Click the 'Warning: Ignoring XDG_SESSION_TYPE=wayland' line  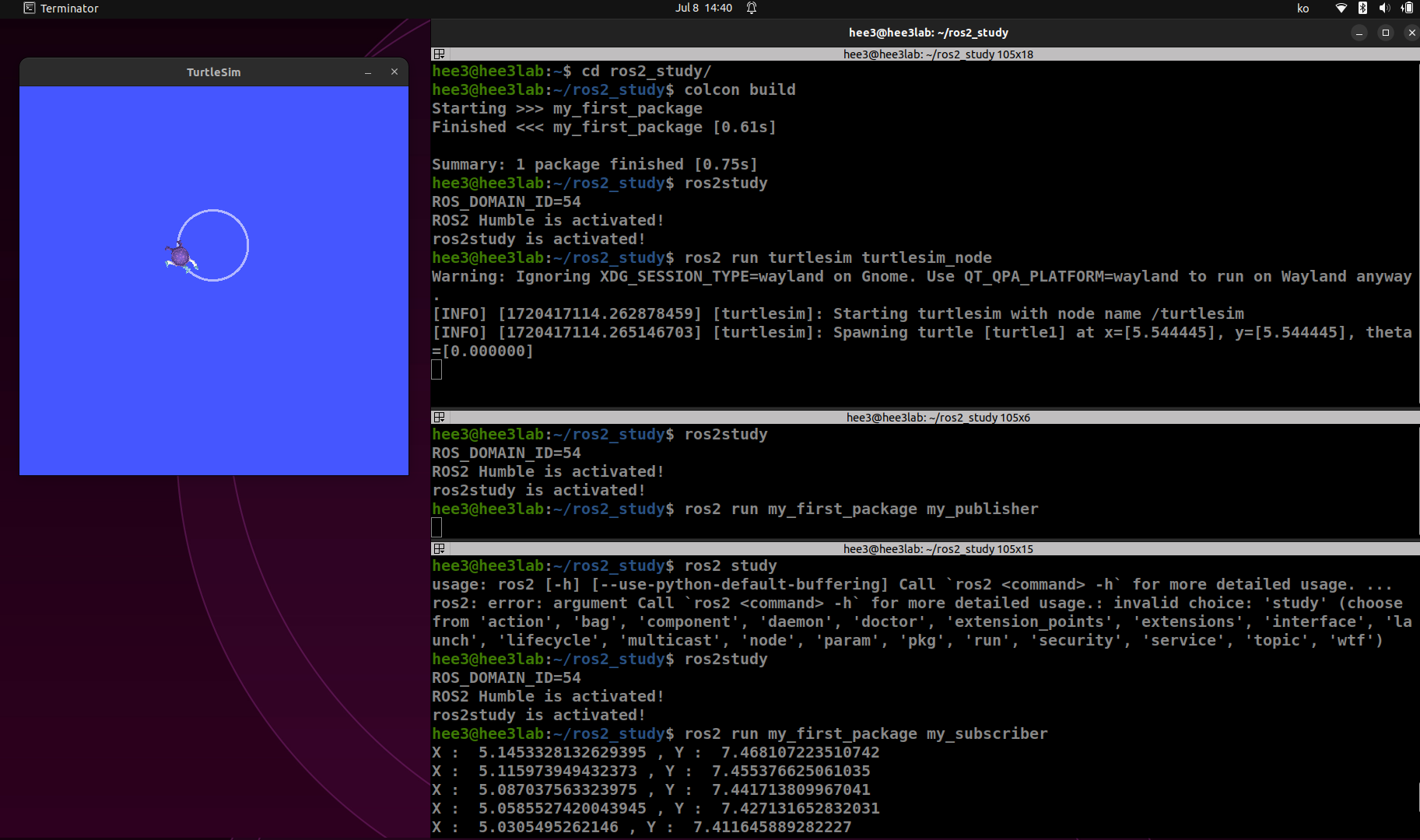[x=922, y=277]
